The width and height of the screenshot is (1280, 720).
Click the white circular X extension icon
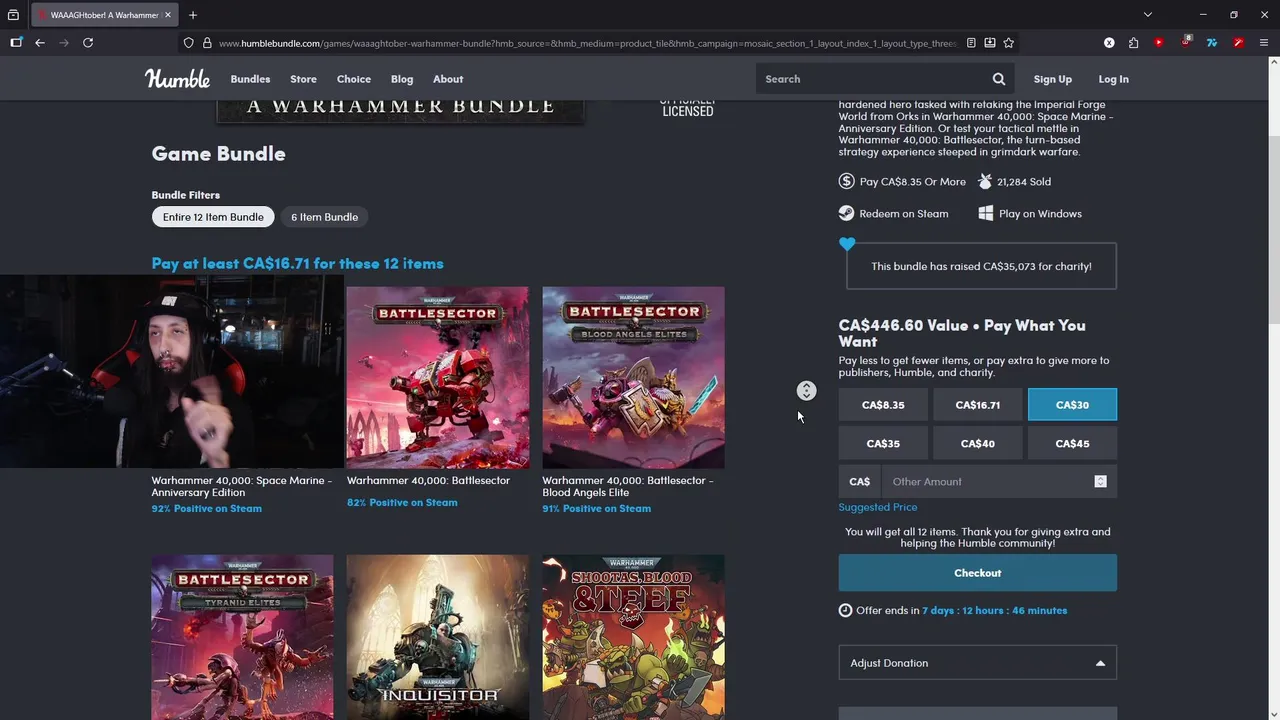[x=1109, y=43]
